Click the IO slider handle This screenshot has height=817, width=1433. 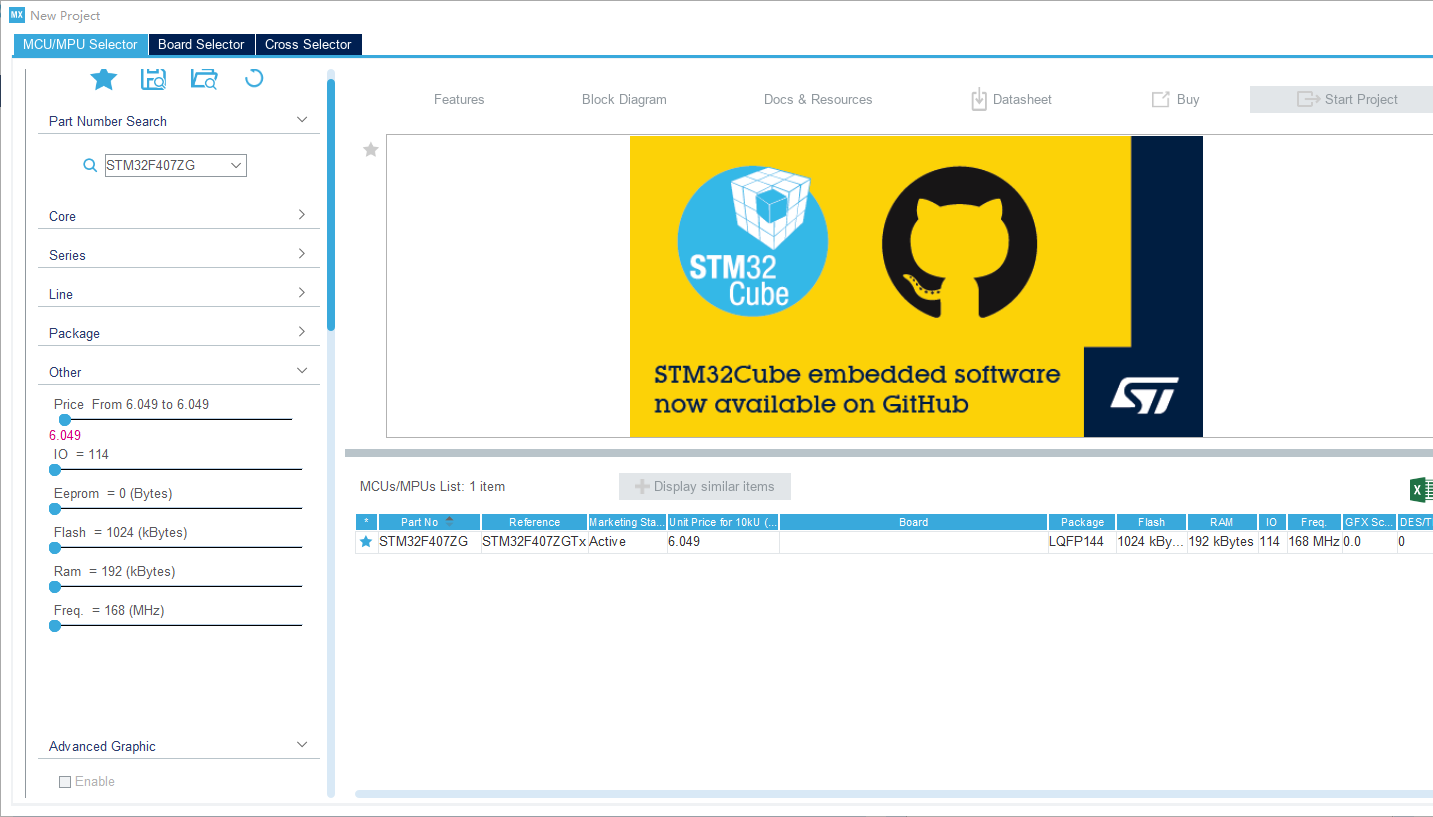(x=55, y=469)
